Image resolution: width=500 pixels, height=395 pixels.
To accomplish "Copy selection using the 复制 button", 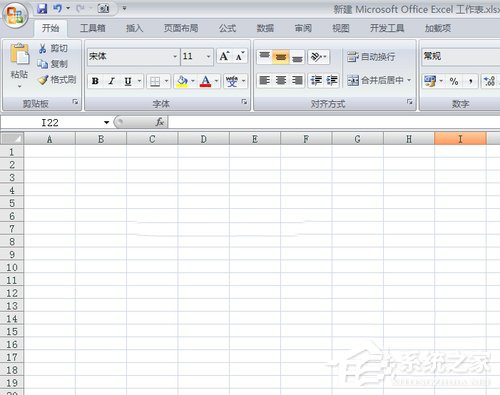I will 53,64.
